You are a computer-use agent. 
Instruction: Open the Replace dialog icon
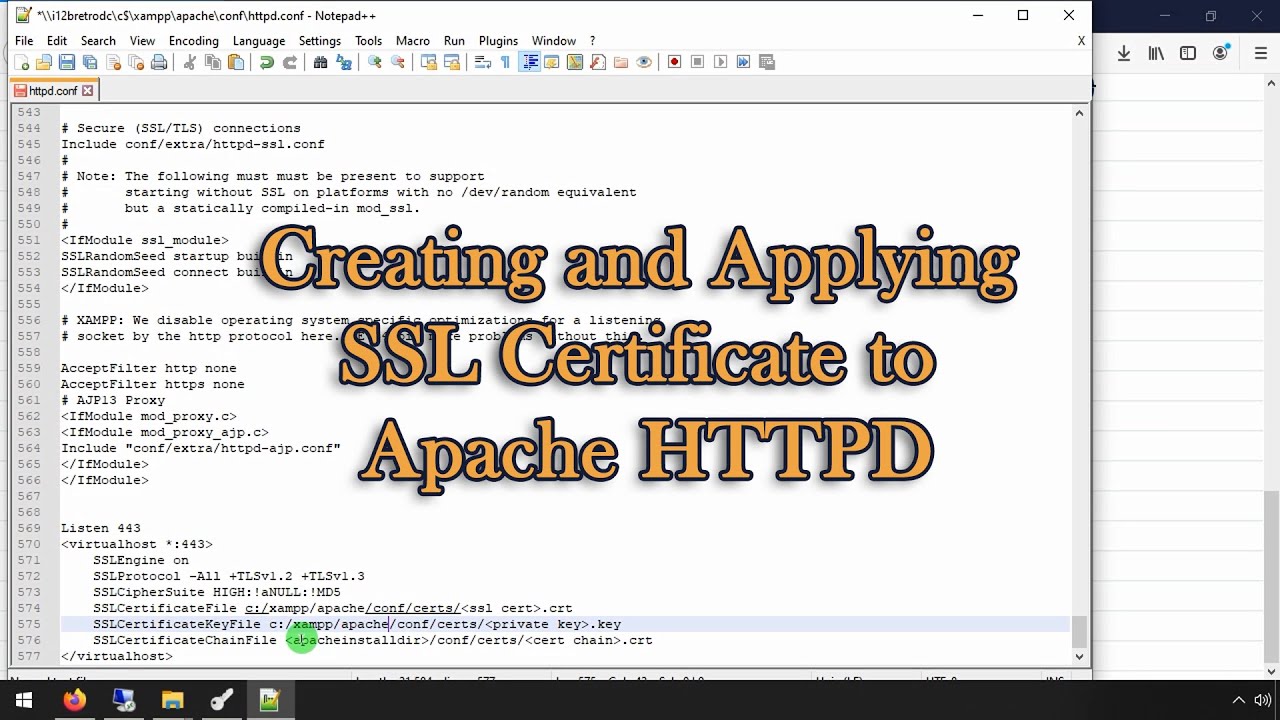tap(343, 62)
